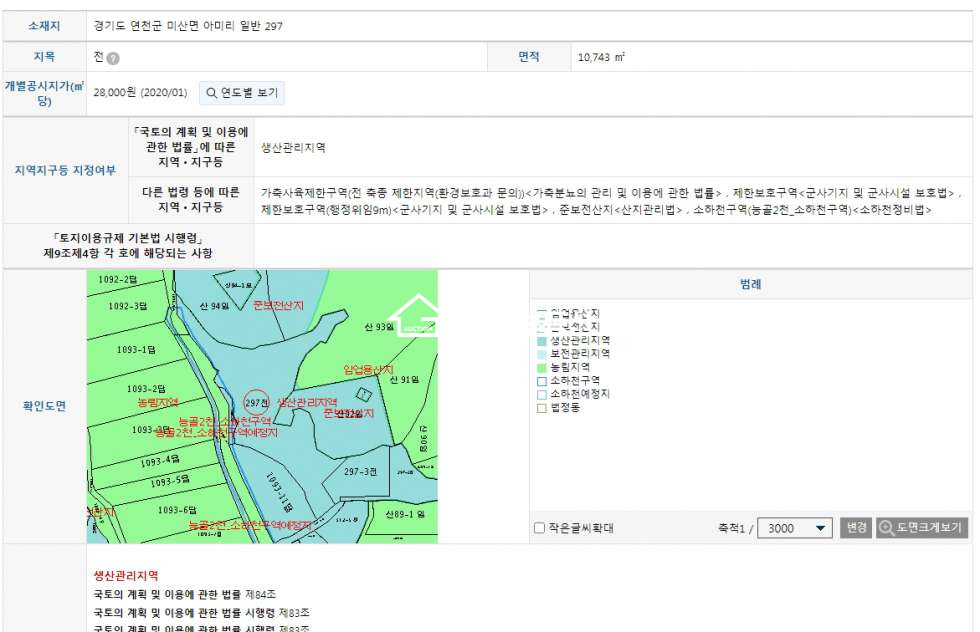This screenshot has width=980, height=632.
Task: Click the magnifier icon in 연도별 보기
Action: 212,93
